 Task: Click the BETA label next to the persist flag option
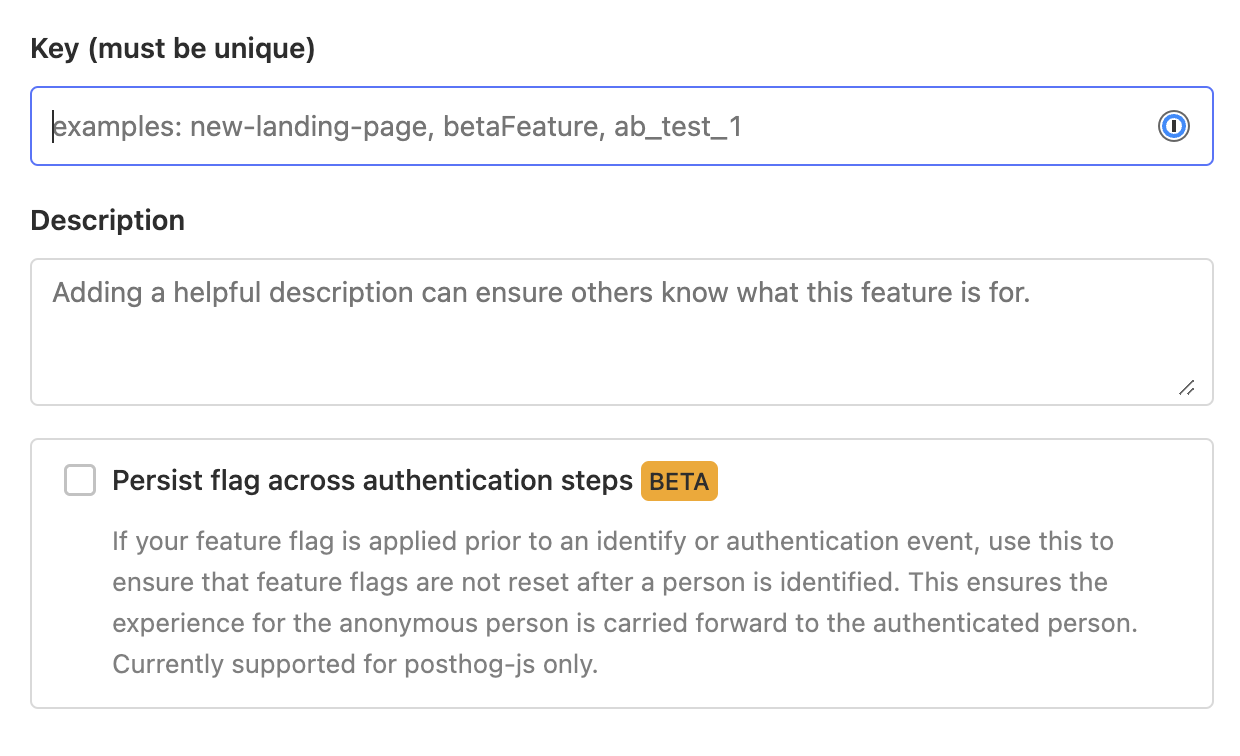(x=679, y=481)
